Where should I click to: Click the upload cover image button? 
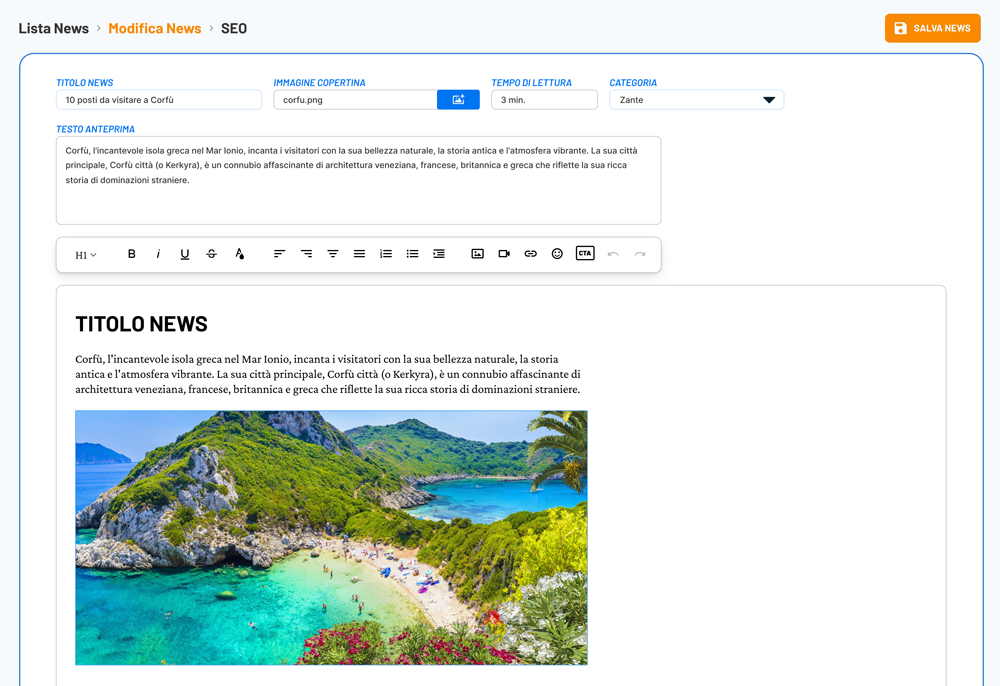click(458, 100)
